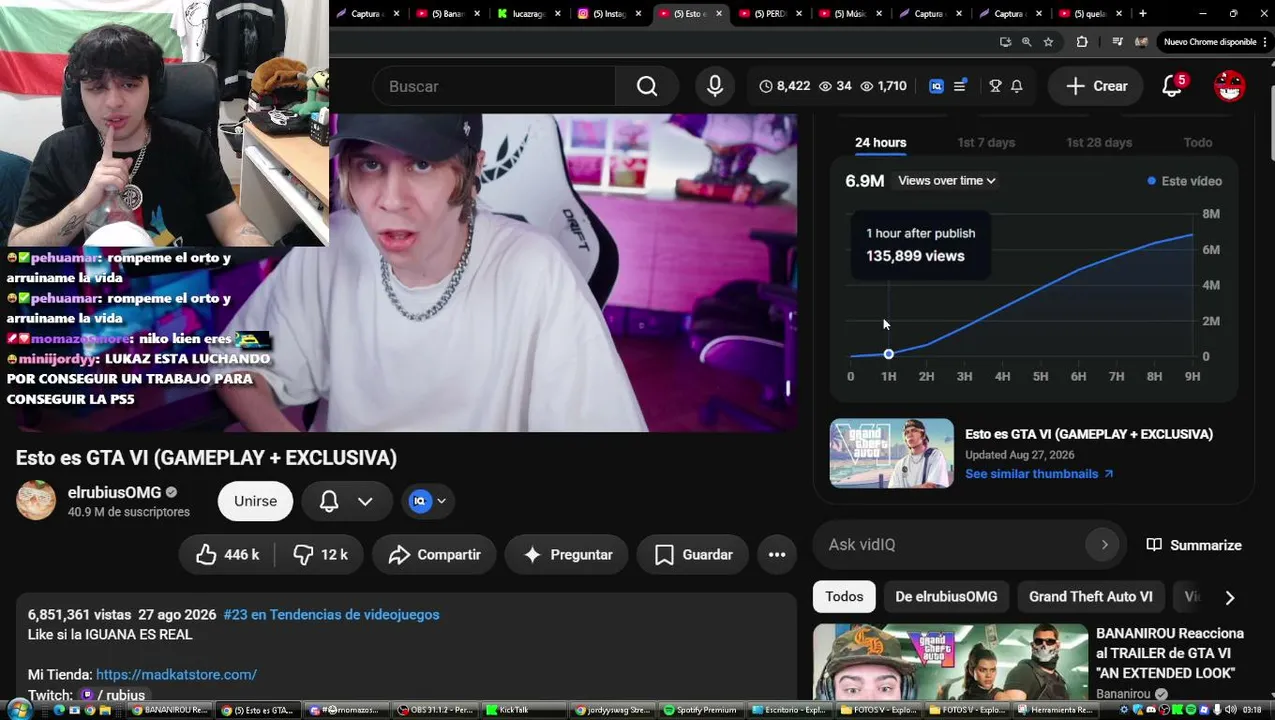1275x720 pixels.
Task: Select the 1st 7 days tab
Action: click(986, 143)
